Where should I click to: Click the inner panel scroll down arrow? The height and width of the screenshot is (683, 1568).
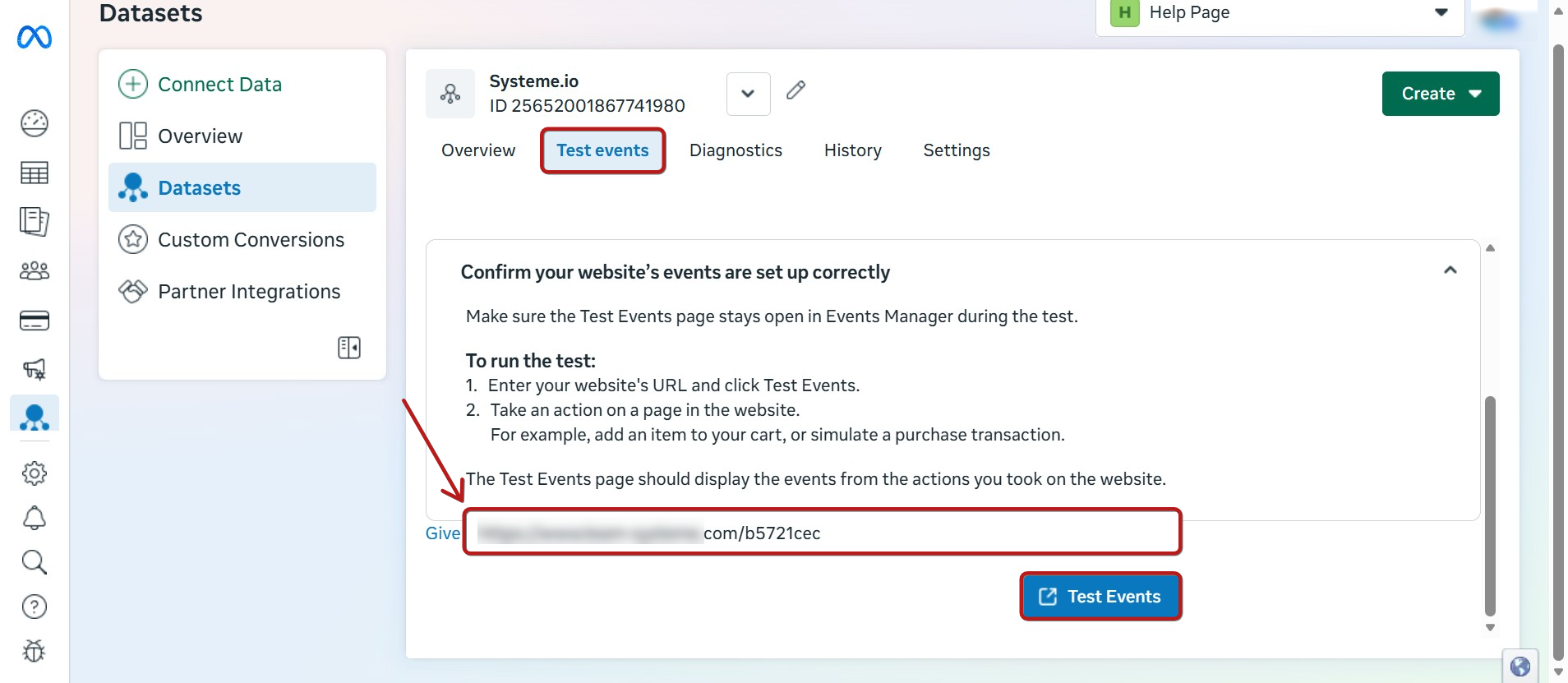[1490, 627]
